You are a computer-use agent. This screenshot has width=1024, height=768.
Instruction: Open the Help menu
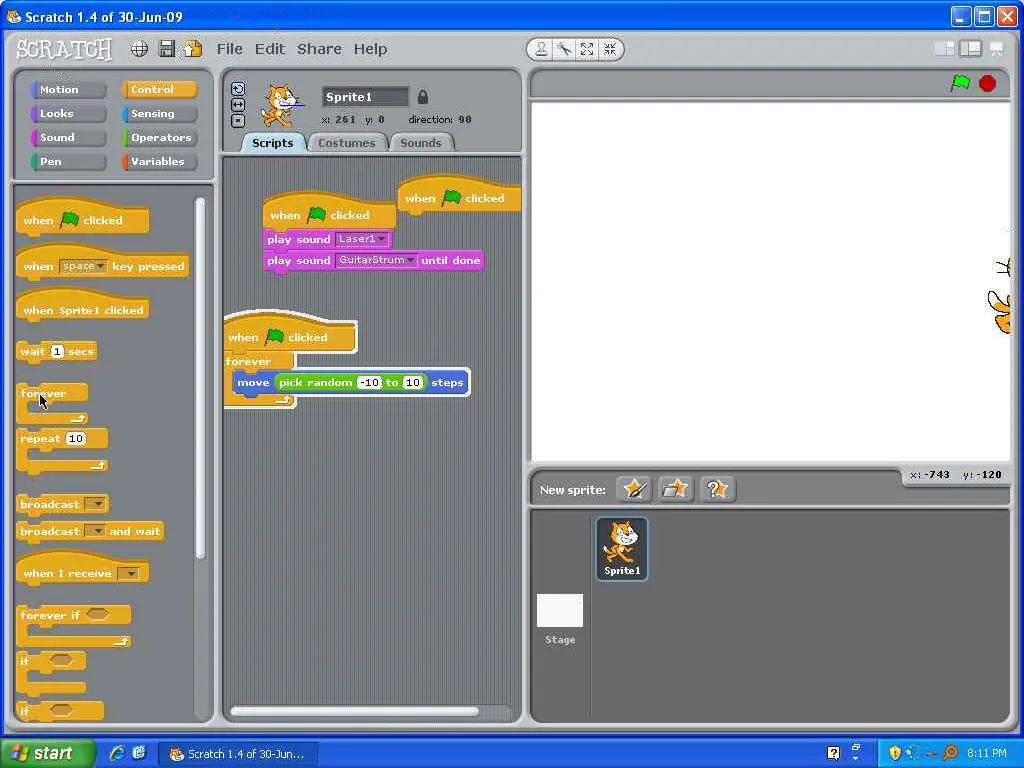pos(370,49)
